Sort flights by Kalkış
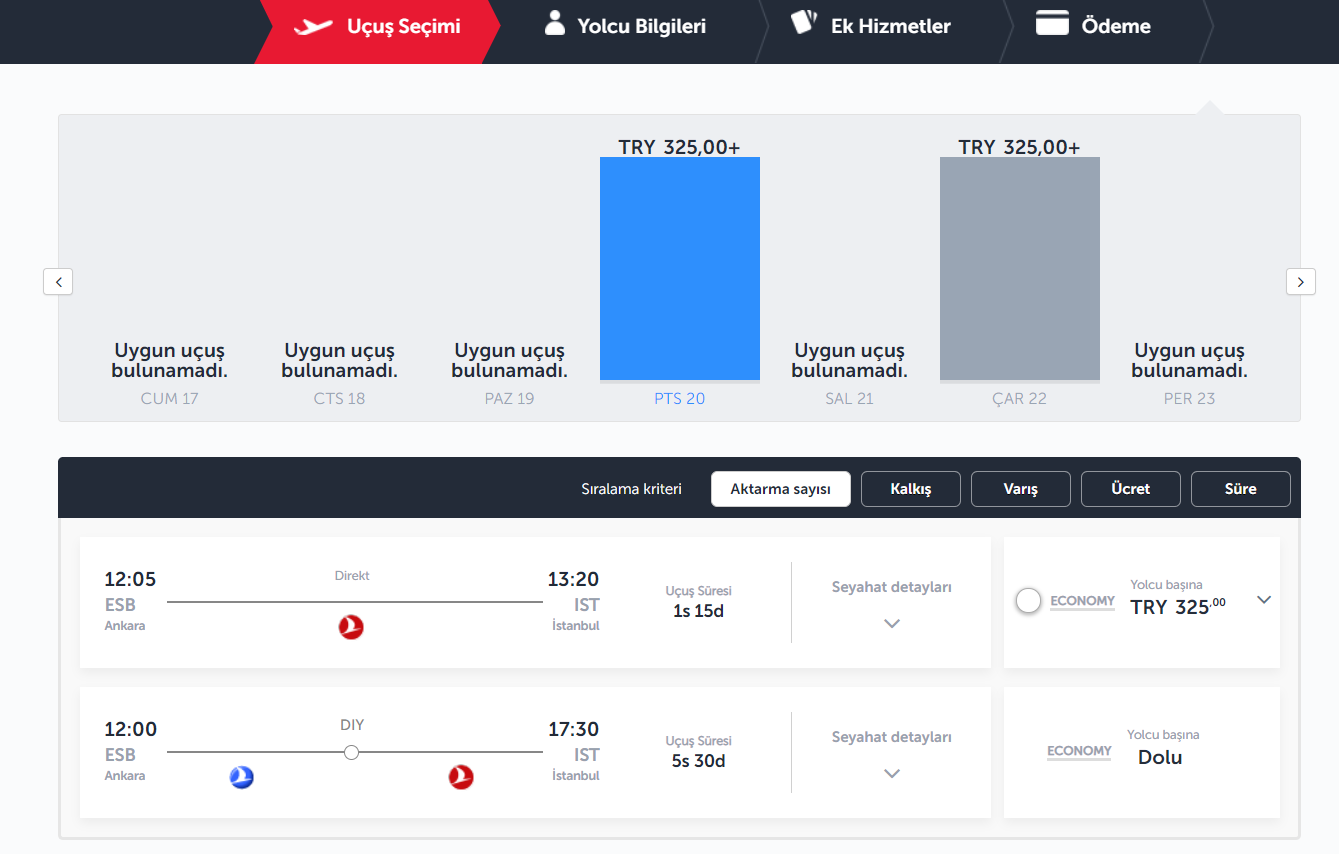Screen dimensions: 1339x854 pyautogui.click(x=910, y=489)
